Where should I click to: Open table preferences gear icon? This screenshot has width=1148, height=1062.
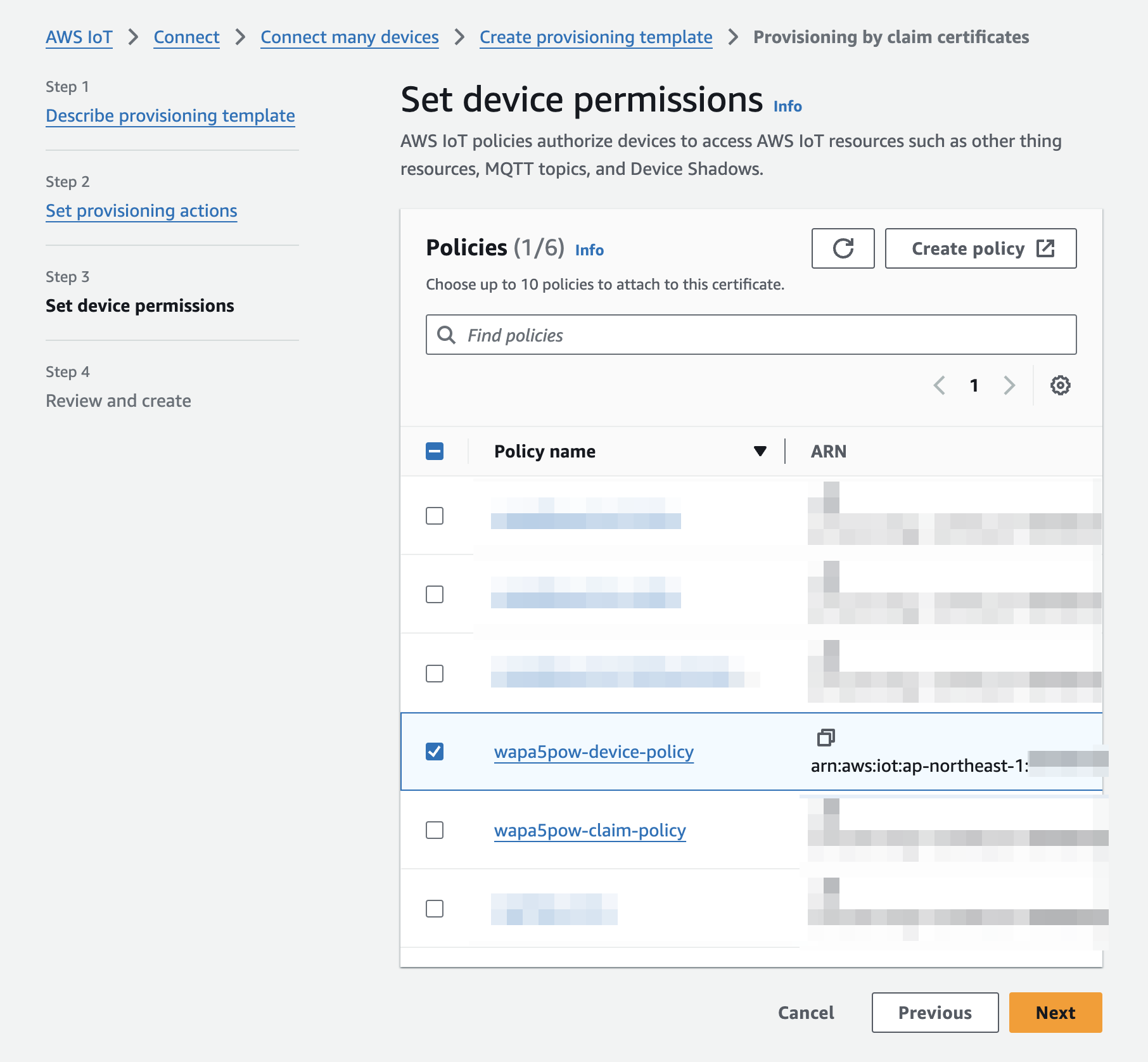click(1060, 385)
